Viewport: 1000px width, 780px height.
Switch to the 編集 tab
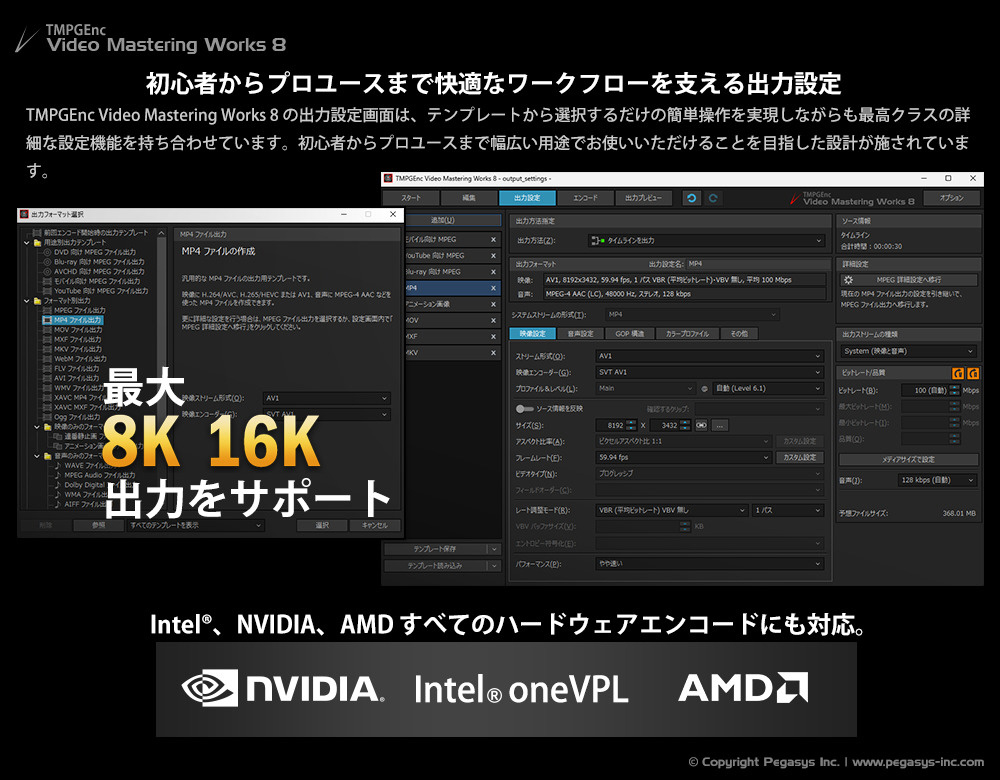point(469,198)
